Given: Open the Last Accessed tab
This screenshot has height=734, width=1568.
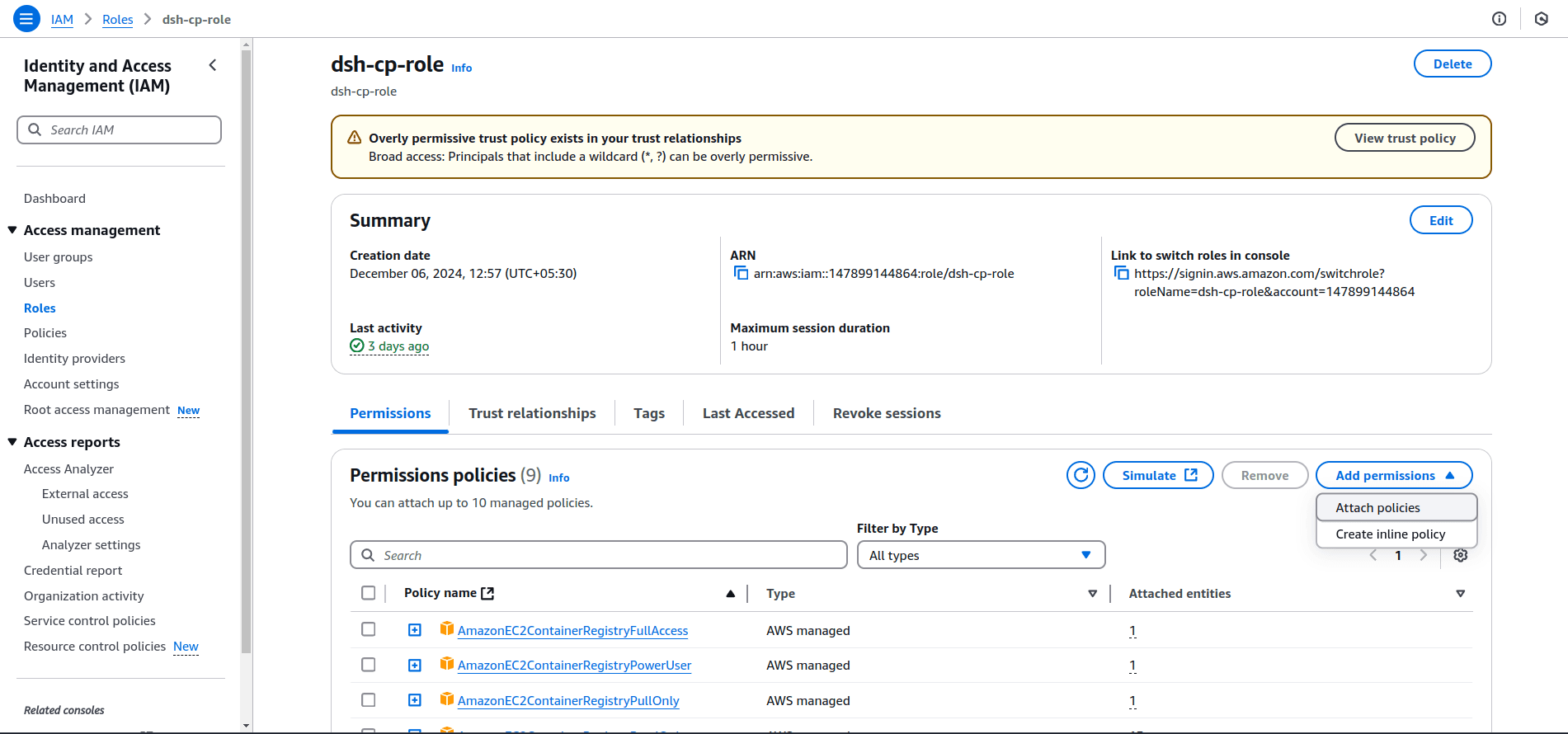Looking at the screenshot, I should click(x=748, y=413).
